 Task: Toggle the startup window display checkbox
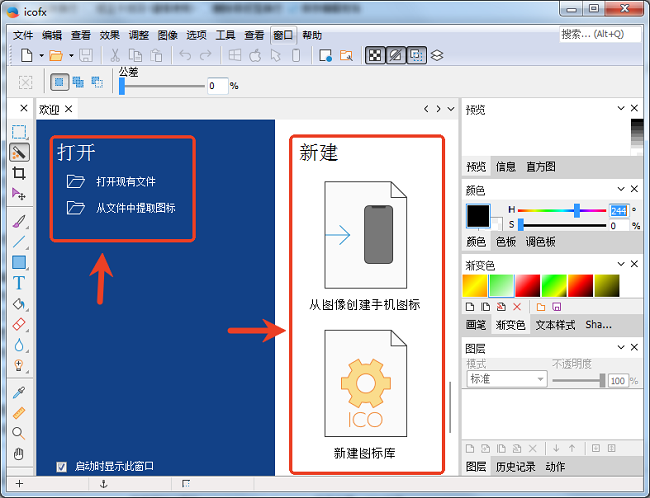(61, 467)
